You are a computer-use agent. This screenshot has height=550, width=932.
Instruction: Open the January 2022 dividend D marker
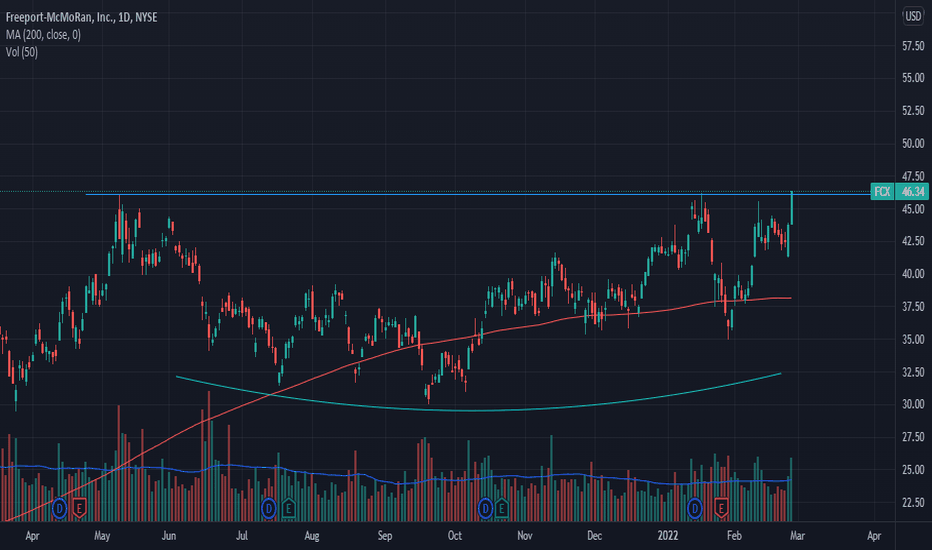pyautogui.click(x=694, y=508)
